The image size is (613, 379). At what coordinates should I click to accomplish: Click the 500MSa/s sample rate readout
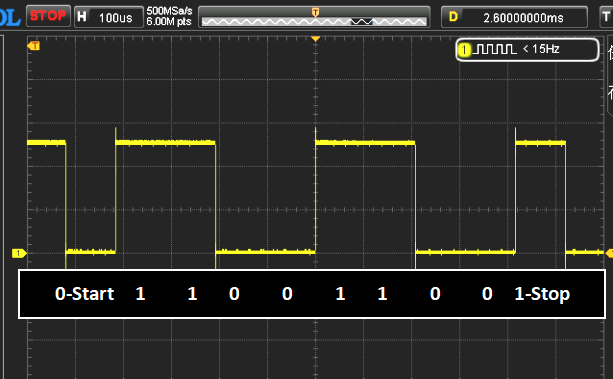coord(169,11)
